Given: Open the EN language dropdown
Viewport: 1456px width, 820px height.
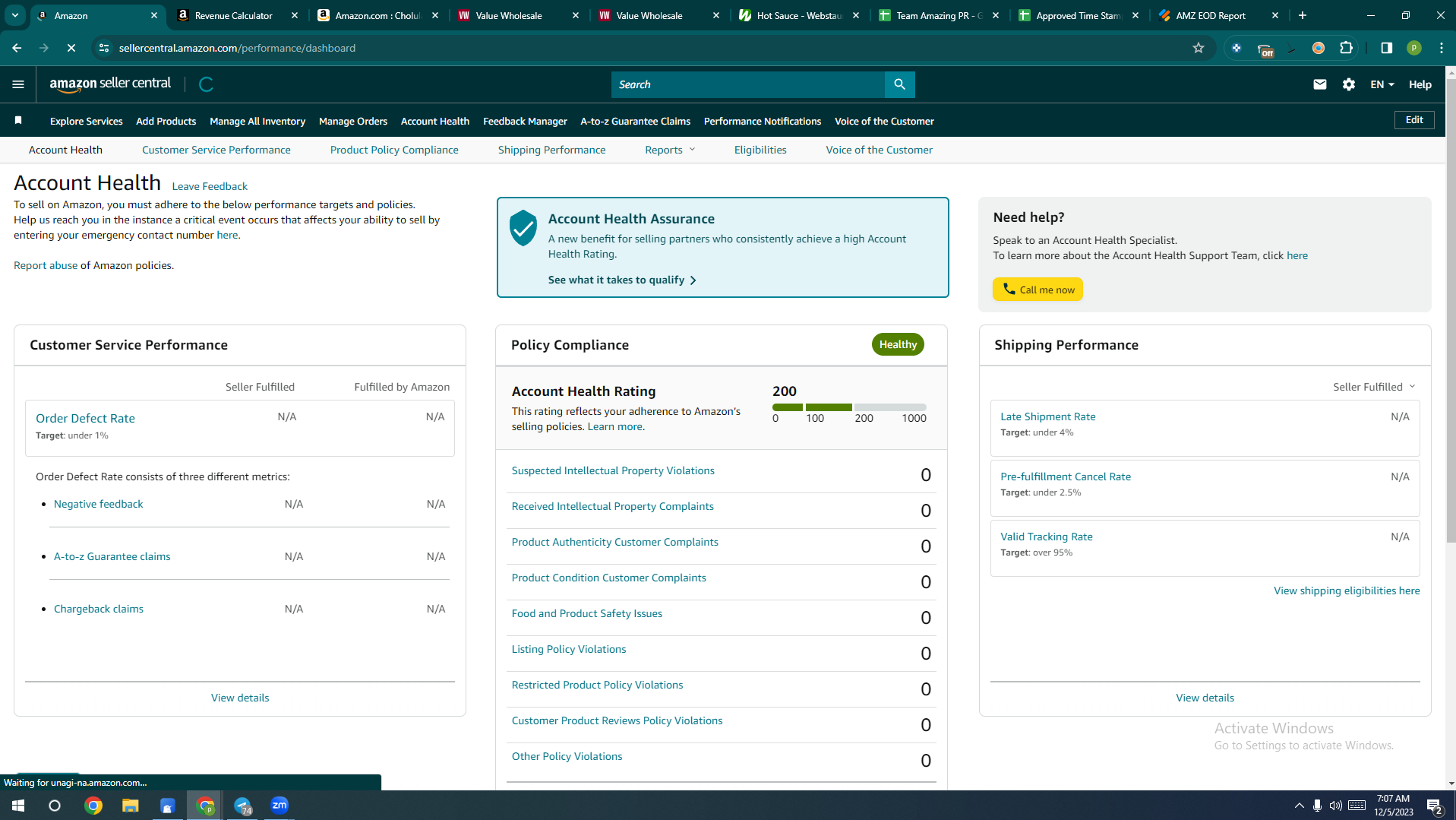Looking at the screenshot, I should click(x=1382, y=84).
